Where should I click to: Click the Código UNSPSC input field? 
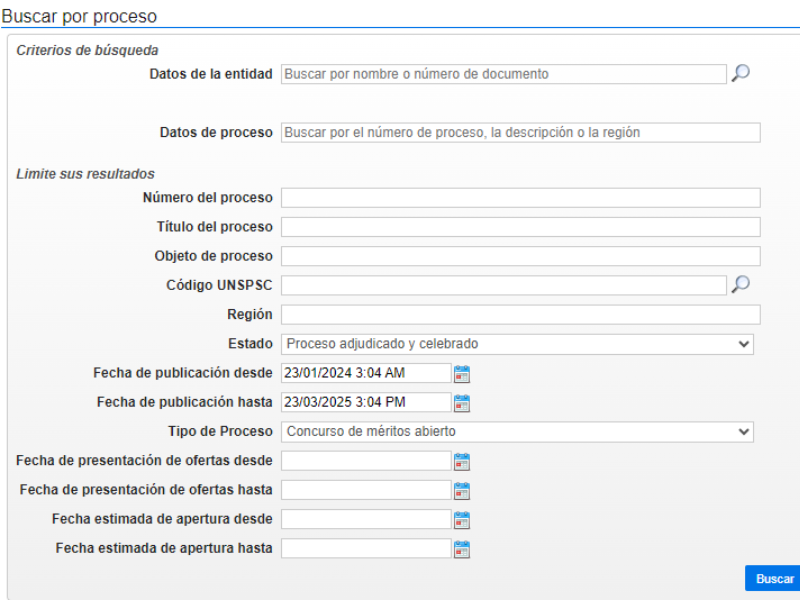503,285
